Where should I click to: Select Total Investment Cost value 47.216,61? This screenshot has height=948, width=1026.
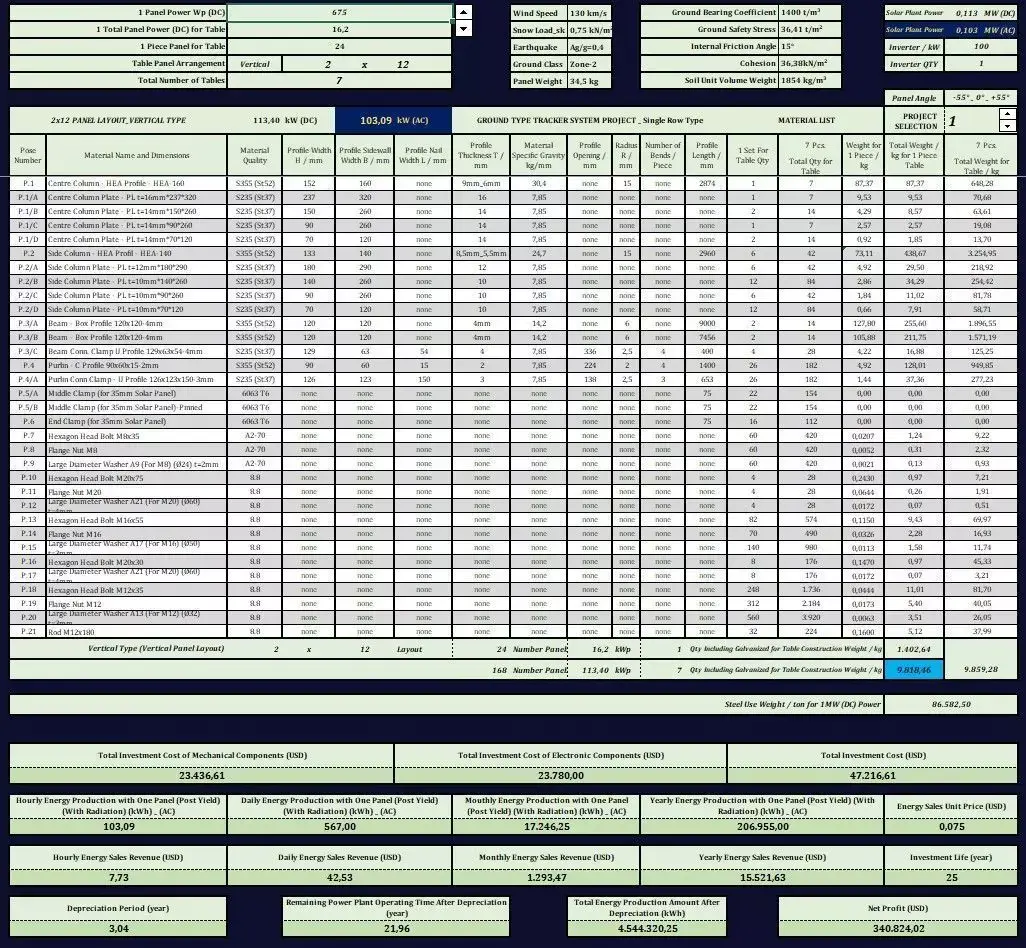coord(872,775)
